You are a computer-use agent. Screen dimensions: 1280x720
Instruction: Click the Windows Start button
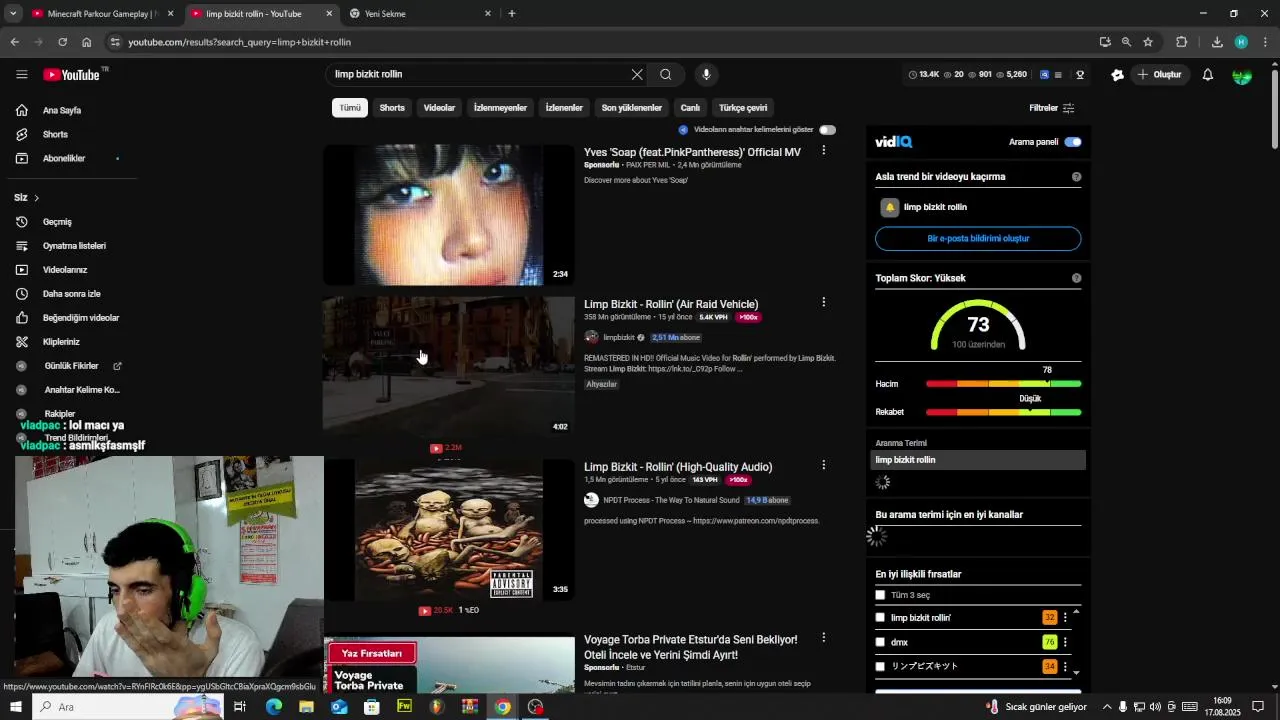point(15,707)
